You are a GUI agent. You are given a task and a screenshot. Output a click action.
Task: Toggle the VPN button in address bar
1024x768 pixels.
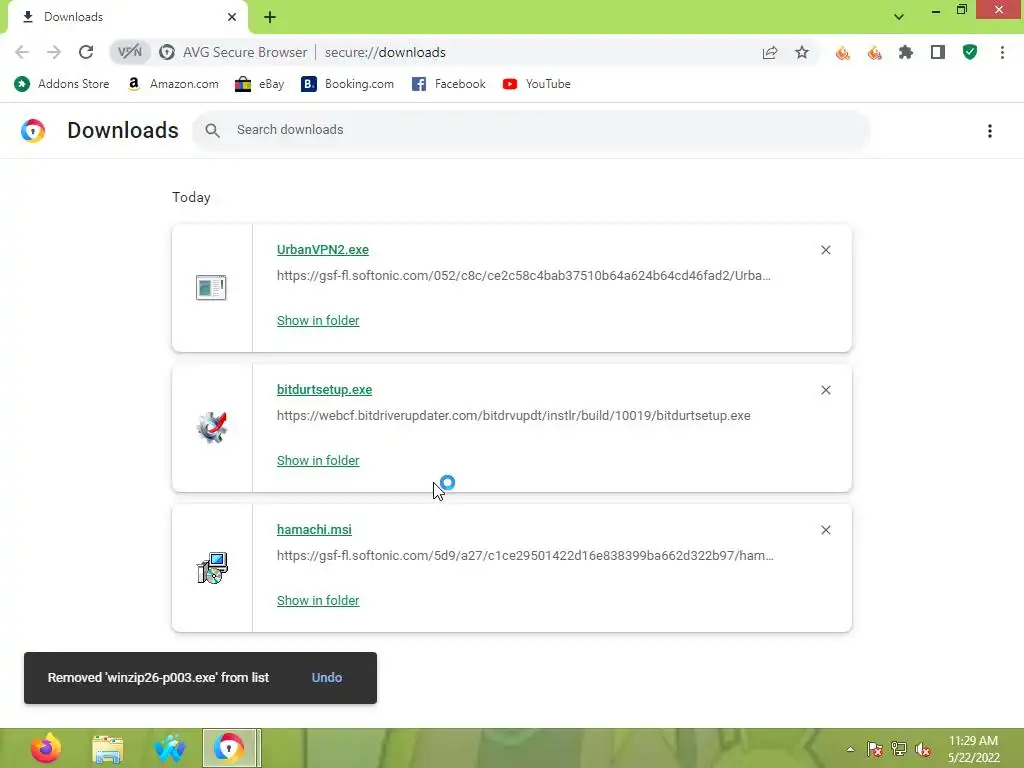coord(129,52)
